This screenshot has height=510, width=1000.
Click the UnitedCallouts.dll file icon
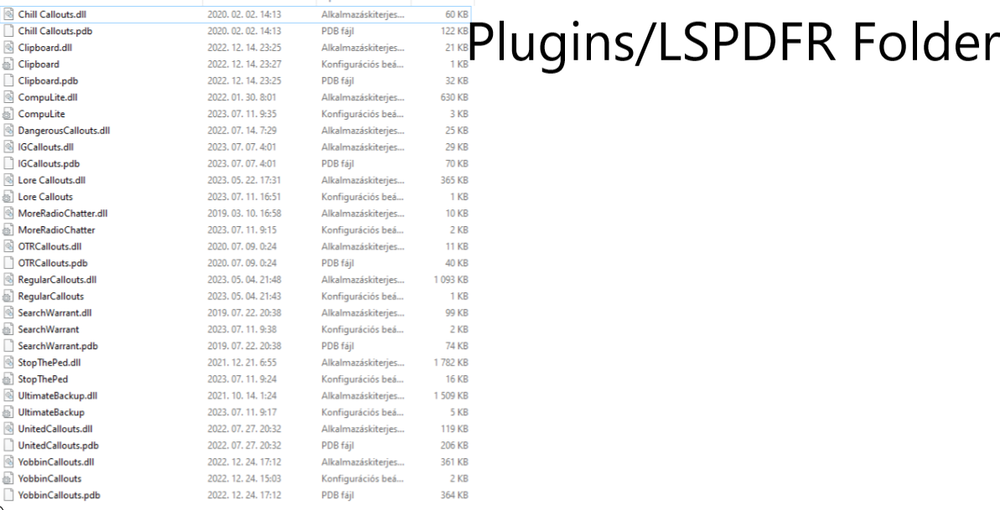click(x=8, y=428)
